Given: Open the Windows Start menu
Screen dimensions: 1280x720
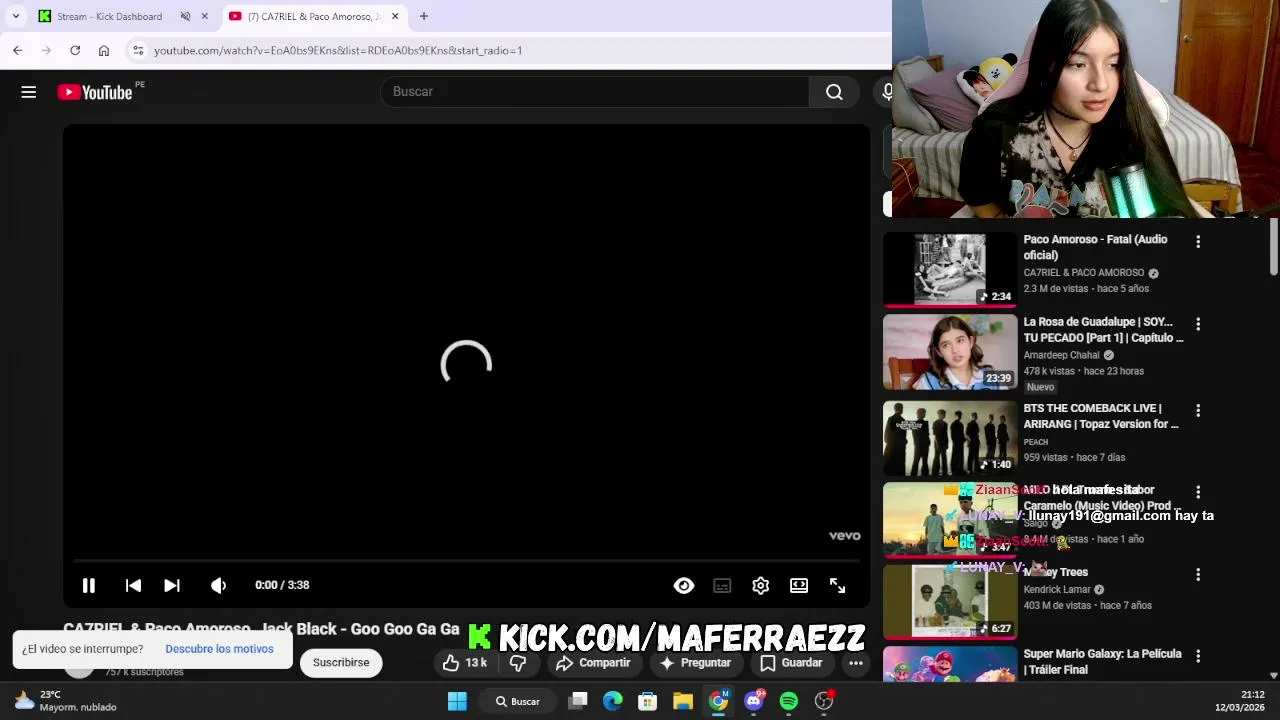Looking at the screenshot, I should [x=457, y=702].
